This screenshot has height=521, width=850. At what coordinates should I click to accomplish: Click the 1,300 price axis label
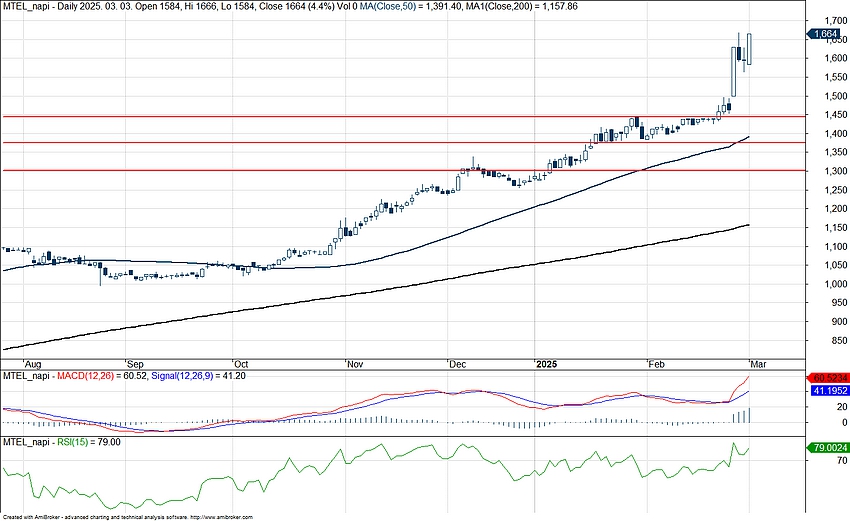835,171
